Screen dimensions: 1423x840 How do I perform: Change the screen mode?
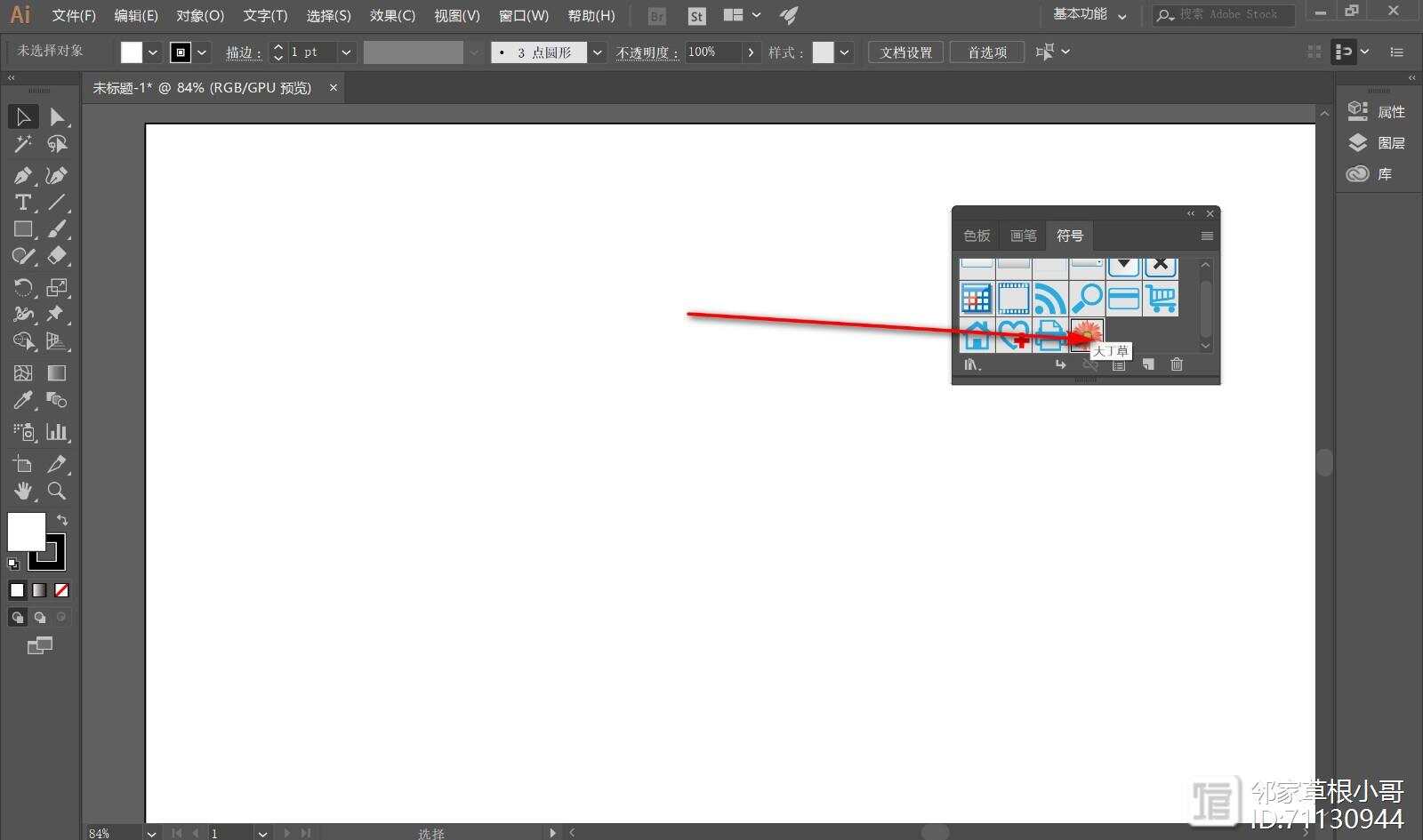tap(40, 645)
